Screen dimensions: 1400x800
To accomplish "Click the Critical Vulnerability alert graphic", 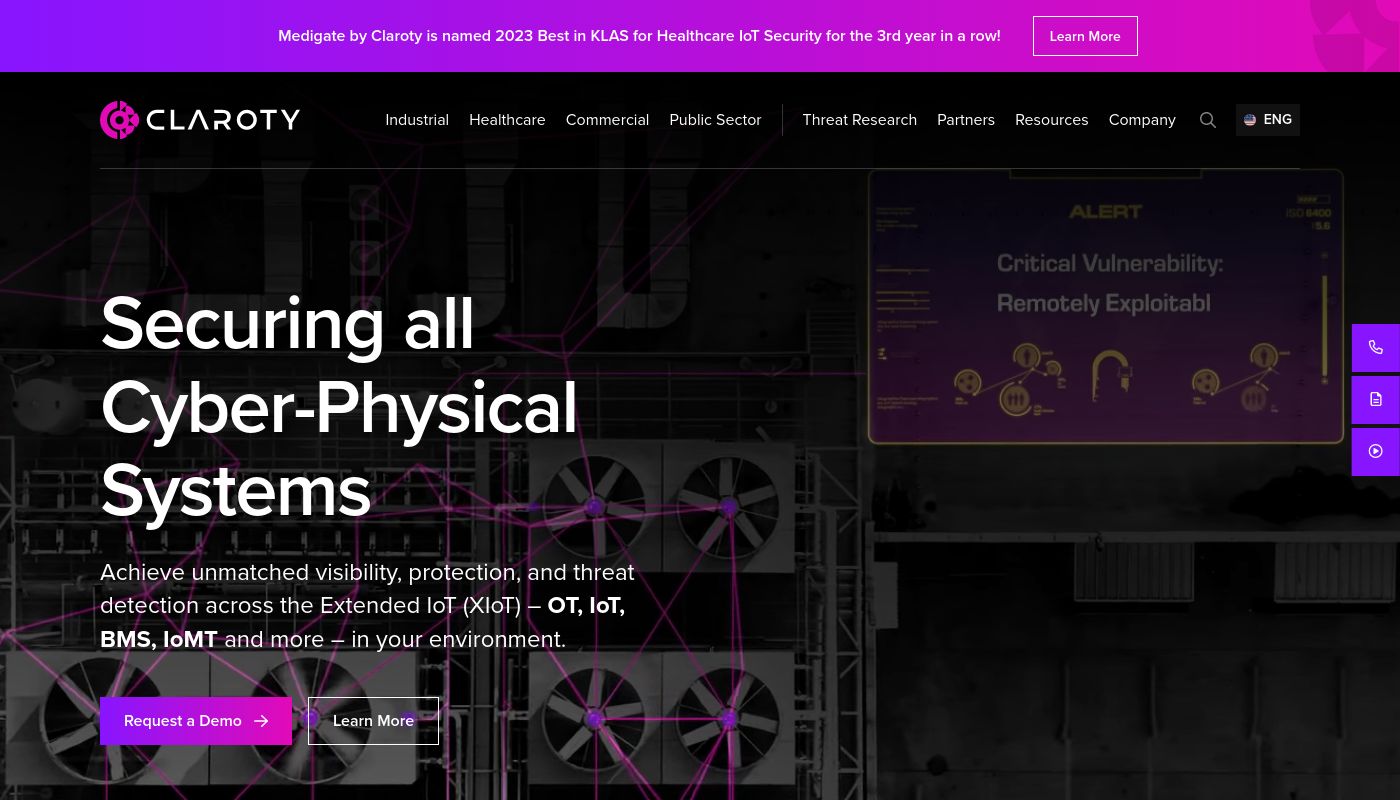I will coord(1106,307).
